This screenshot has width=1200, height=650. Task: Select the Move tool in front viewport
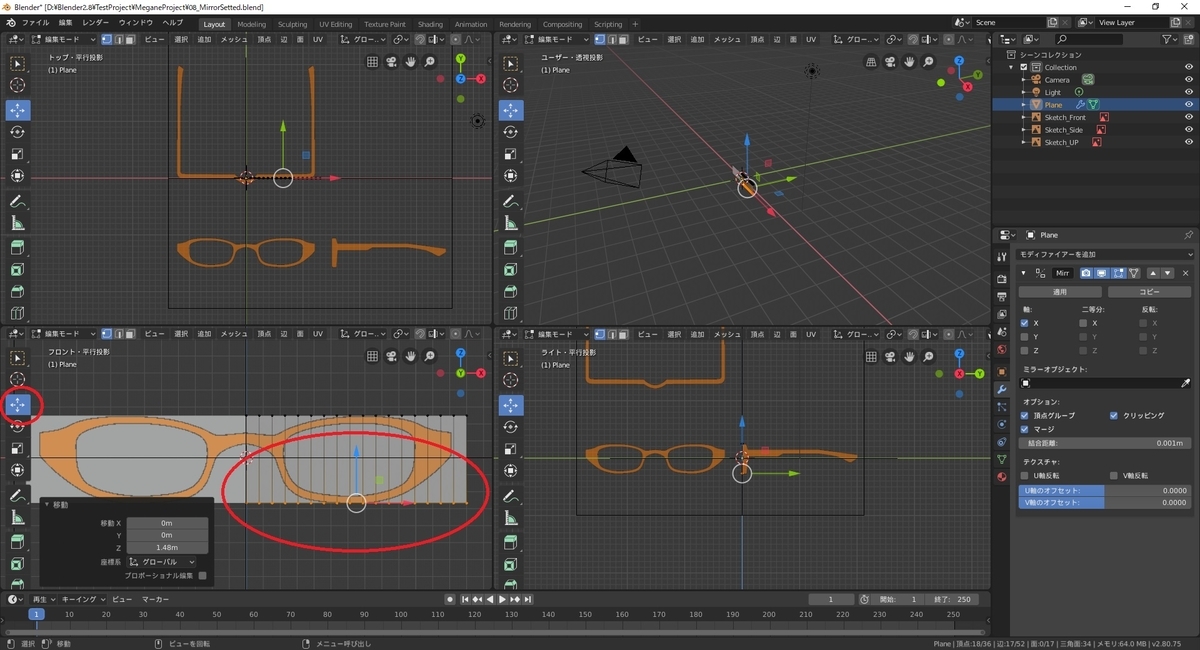point(18,405)
